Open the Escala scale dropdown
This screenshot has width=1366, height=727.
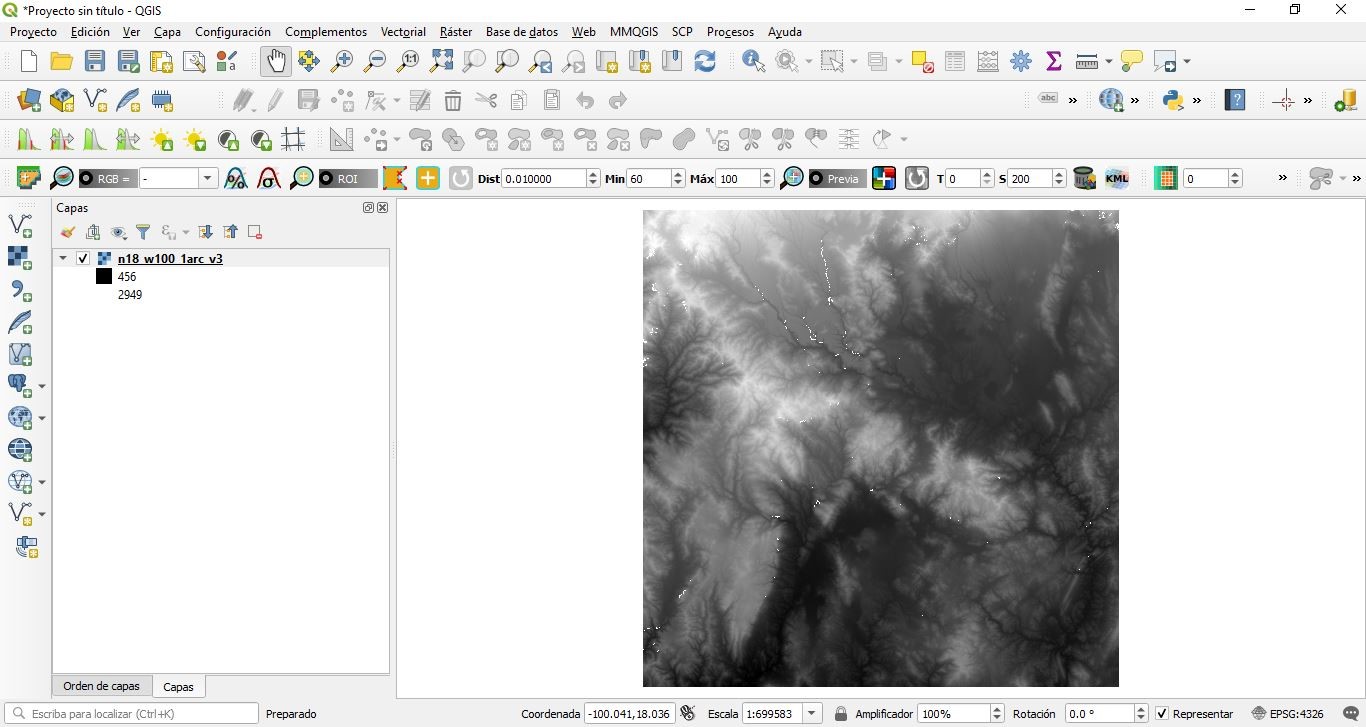point(812,714)
